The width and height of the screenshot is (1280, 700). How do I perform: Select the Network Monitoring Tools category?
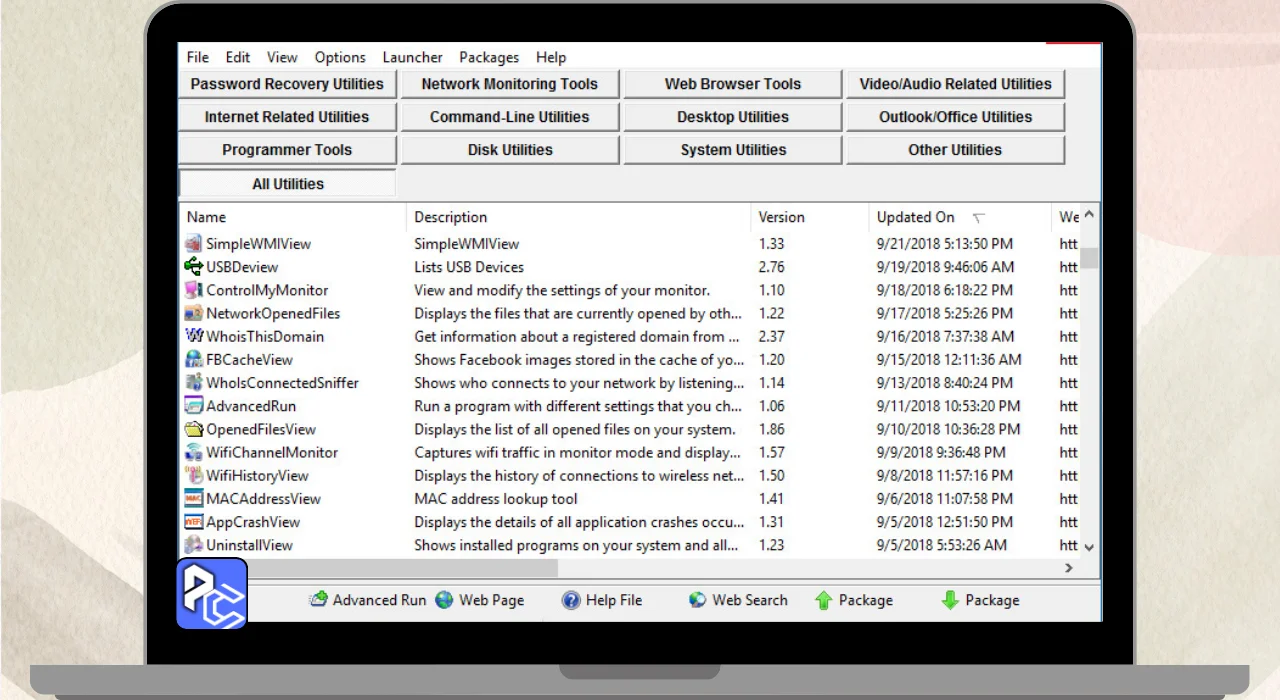click(509, 84)
